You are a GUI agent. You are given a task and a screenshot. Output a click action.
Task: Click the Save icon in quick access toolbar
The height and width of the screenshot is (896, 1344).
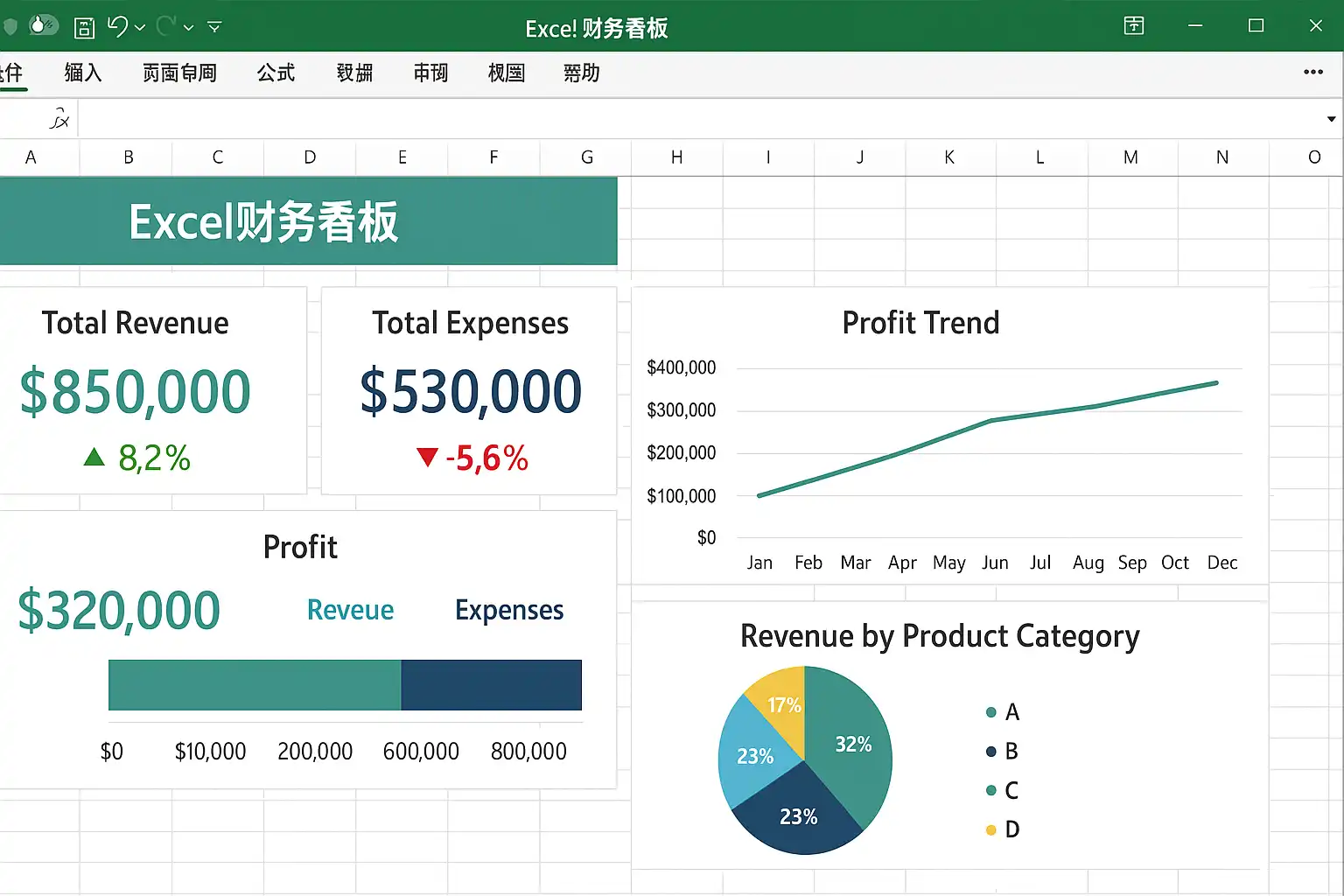point(84,28)
